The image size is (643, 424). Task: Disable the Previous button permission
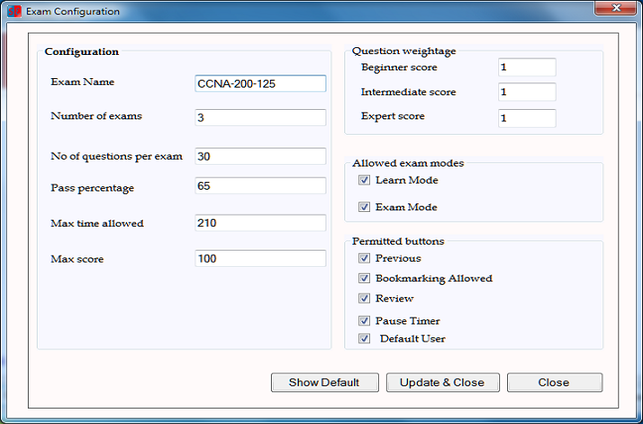click(364, 258)
